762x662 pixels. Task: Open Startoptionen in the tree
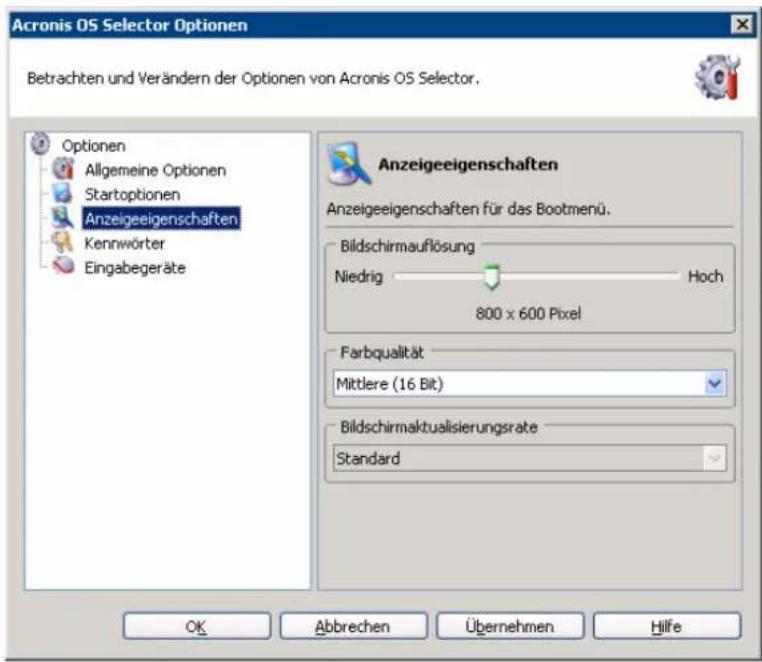pos(132,194)
